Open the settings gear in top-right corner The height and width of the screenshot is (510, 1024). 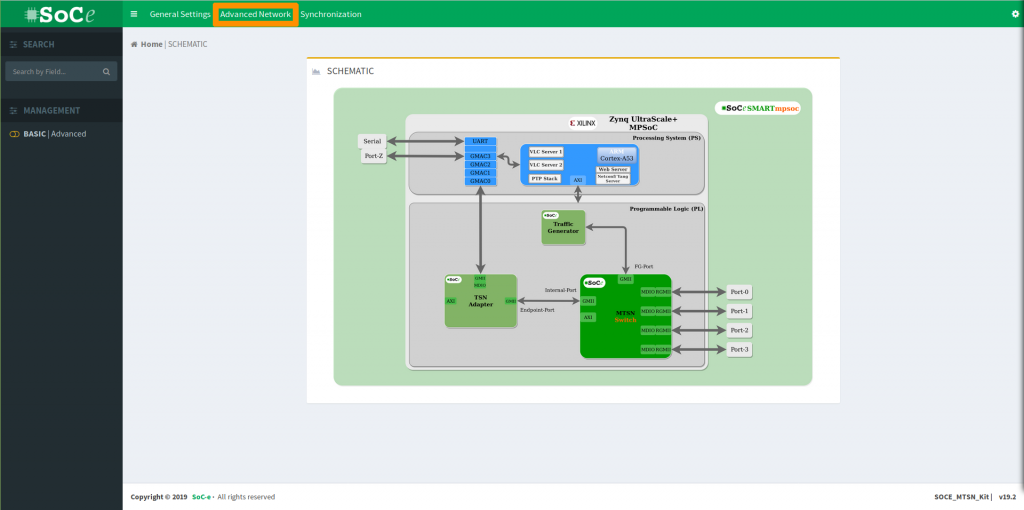tap(1015, 14)
